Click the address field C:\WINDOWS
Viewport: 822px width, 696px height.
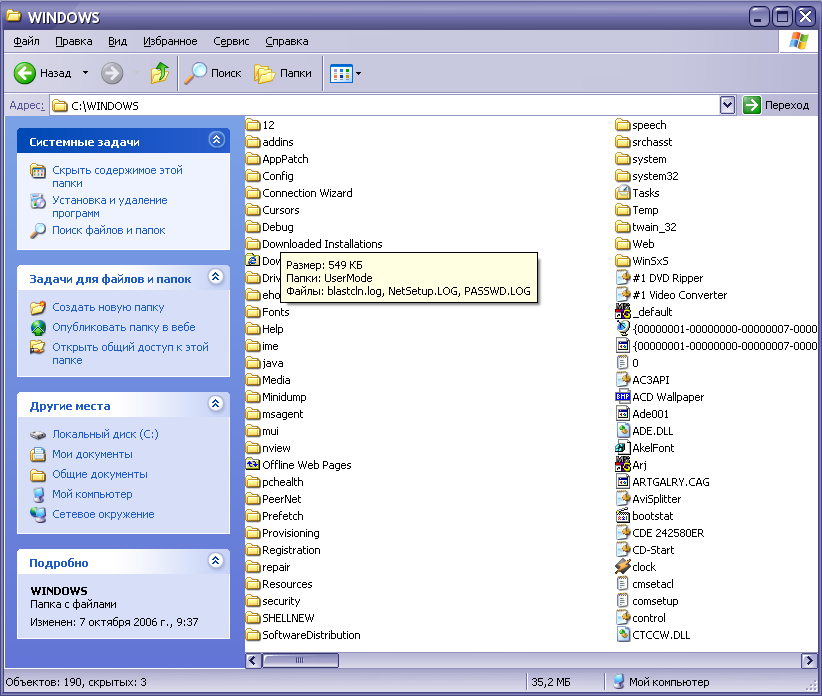pyautogui.click(x=385, y=106)
